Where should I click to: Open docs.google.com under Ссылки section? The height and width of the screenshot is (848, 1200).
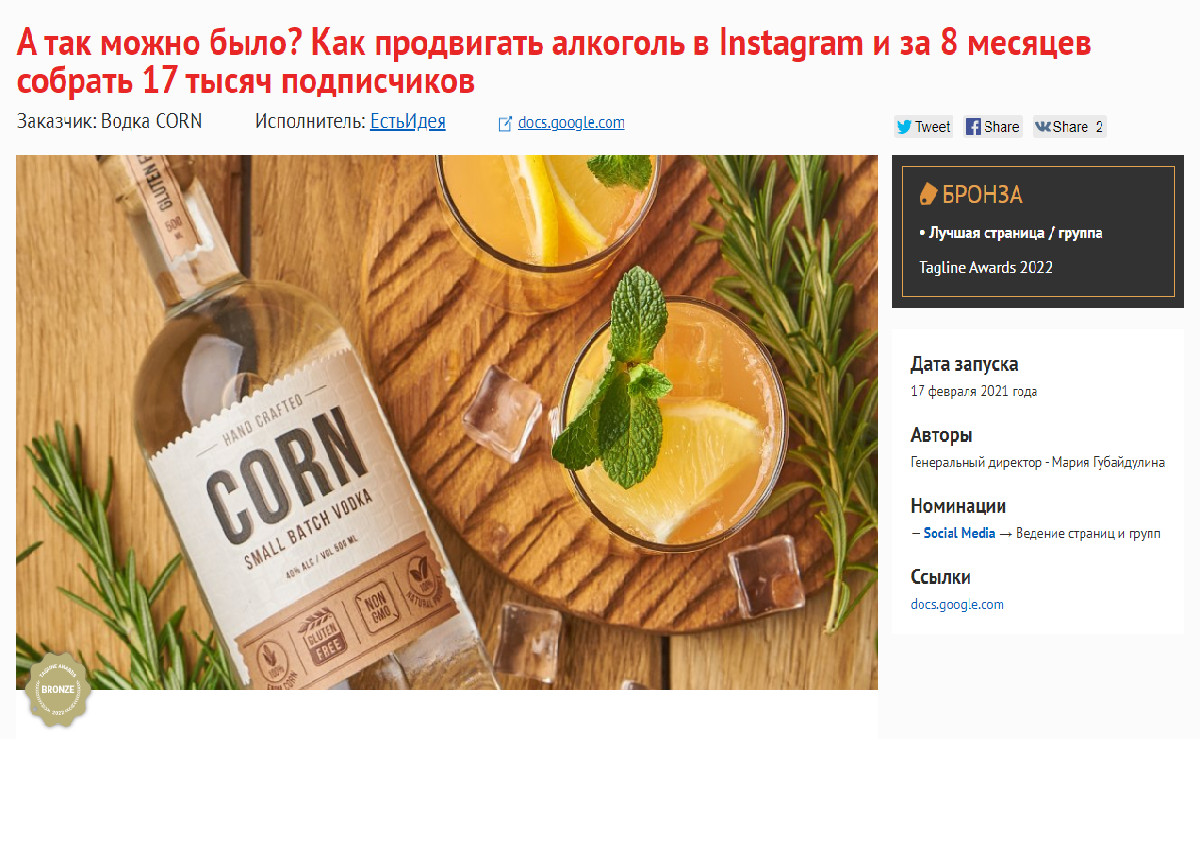[x=957, y=605]
